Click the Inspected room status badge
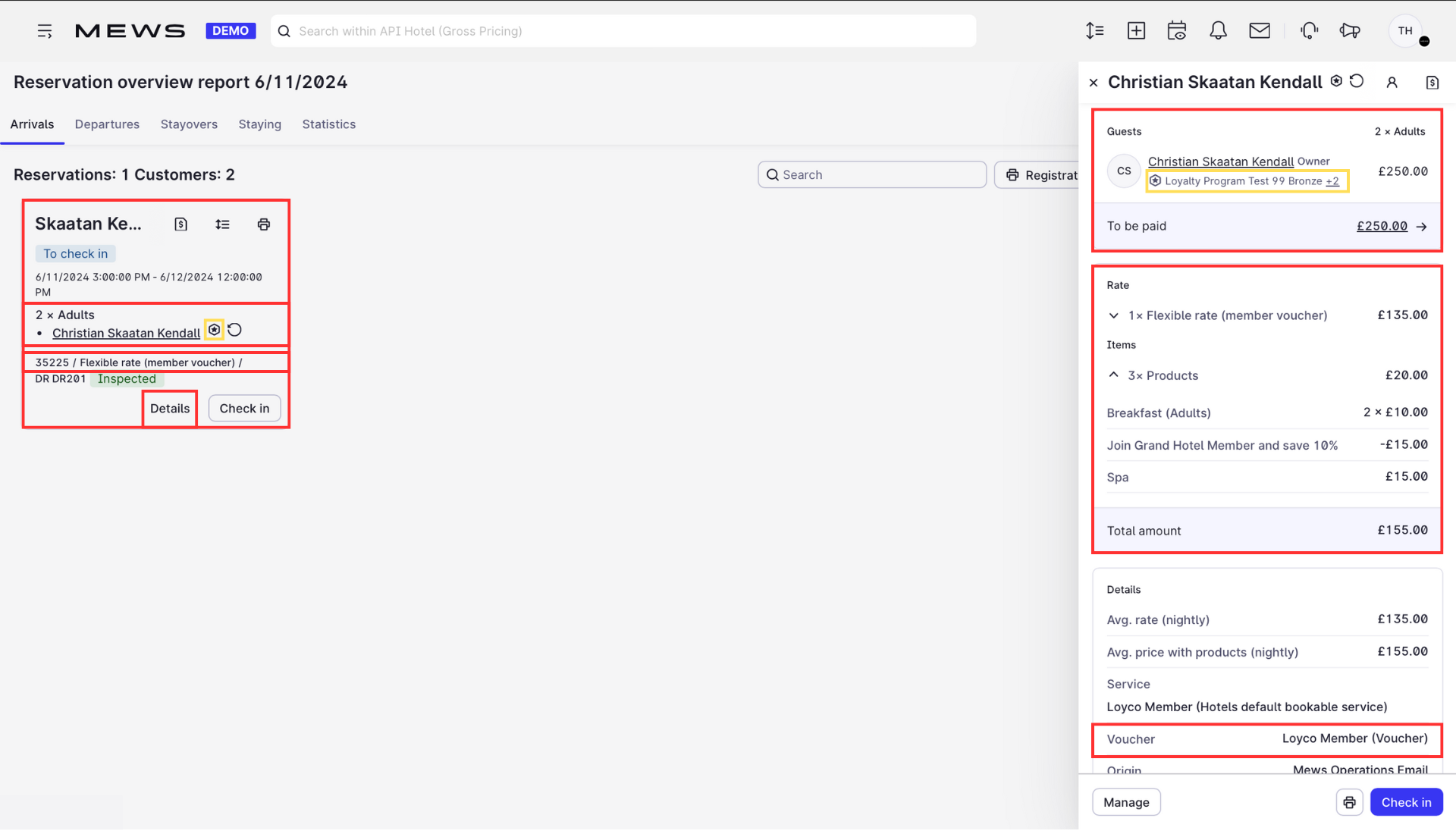 coord(127,379)
